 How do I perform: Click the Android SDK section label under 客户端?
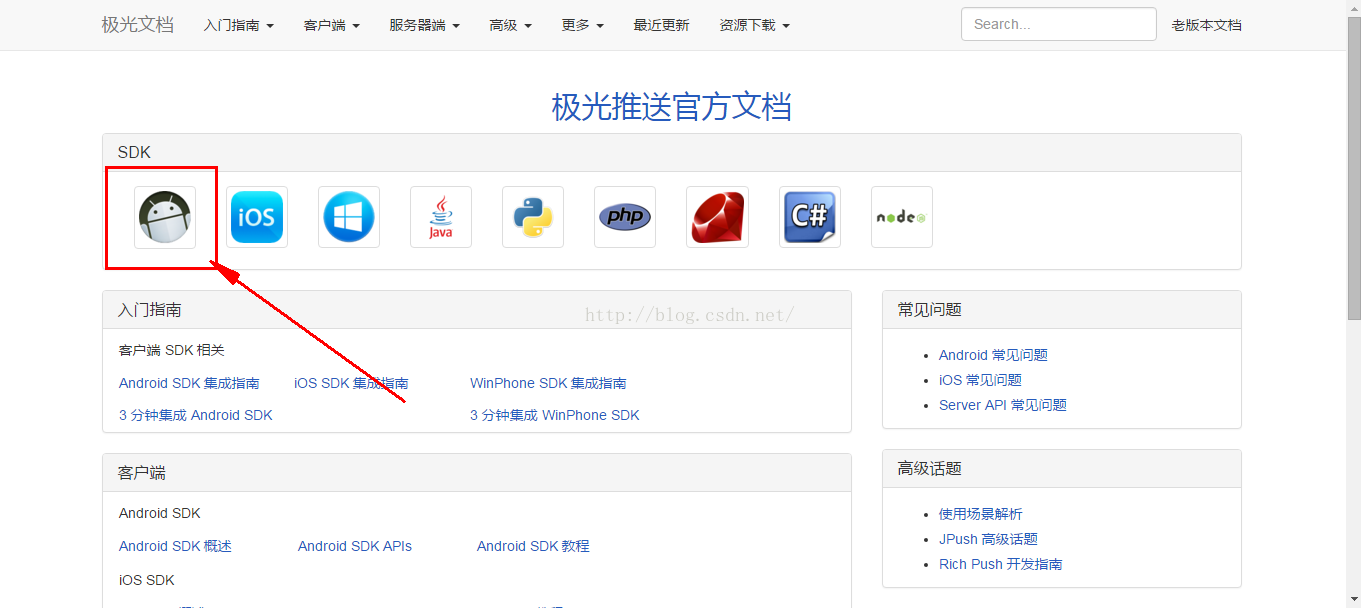[160, 513]
